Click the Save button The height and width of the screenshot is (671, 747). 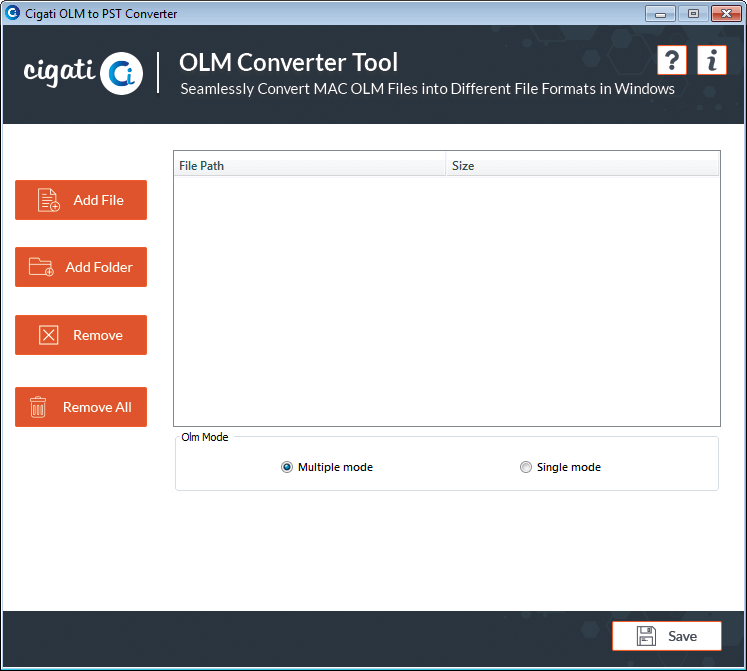click(667, 636)
